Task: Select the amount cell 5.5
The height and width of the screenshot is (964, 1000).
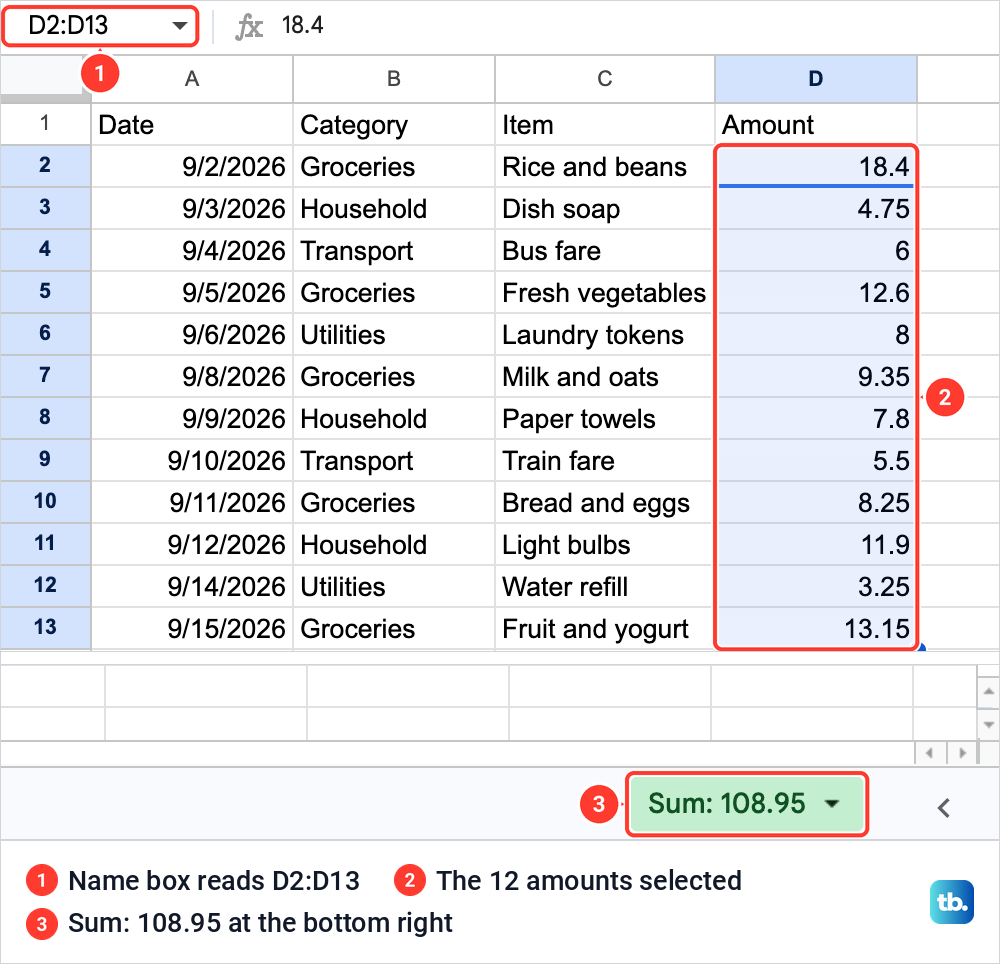Action: pyautogui.click(x=816, y=460)
